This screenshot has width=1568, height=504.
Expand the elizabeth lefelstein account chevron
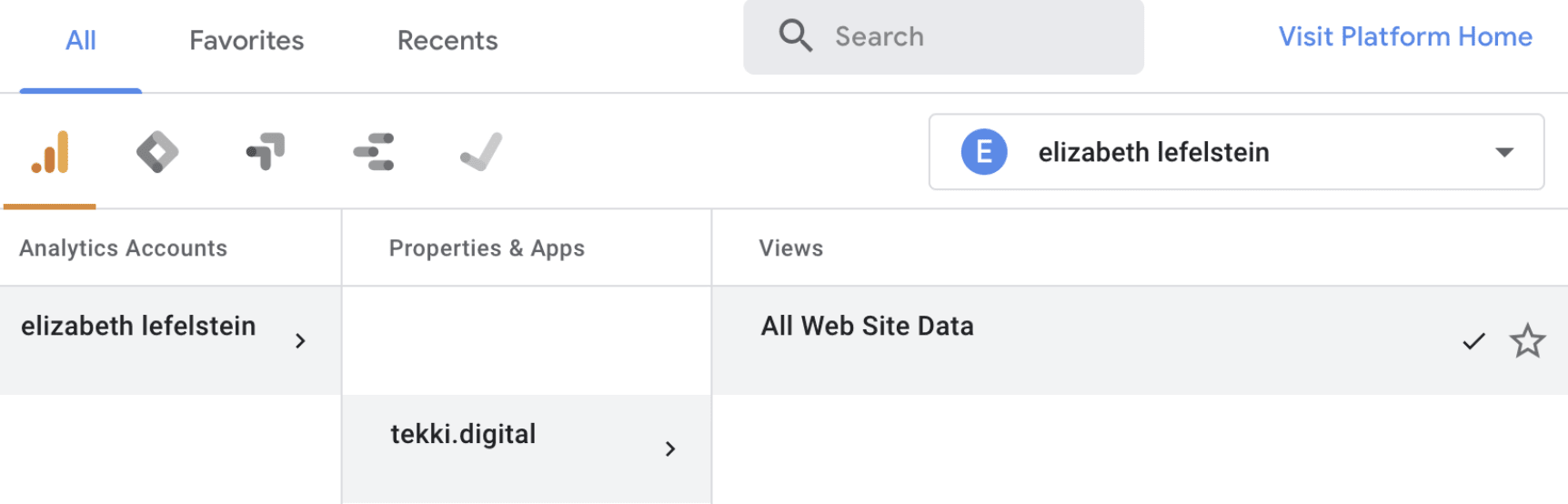(300, 341)
